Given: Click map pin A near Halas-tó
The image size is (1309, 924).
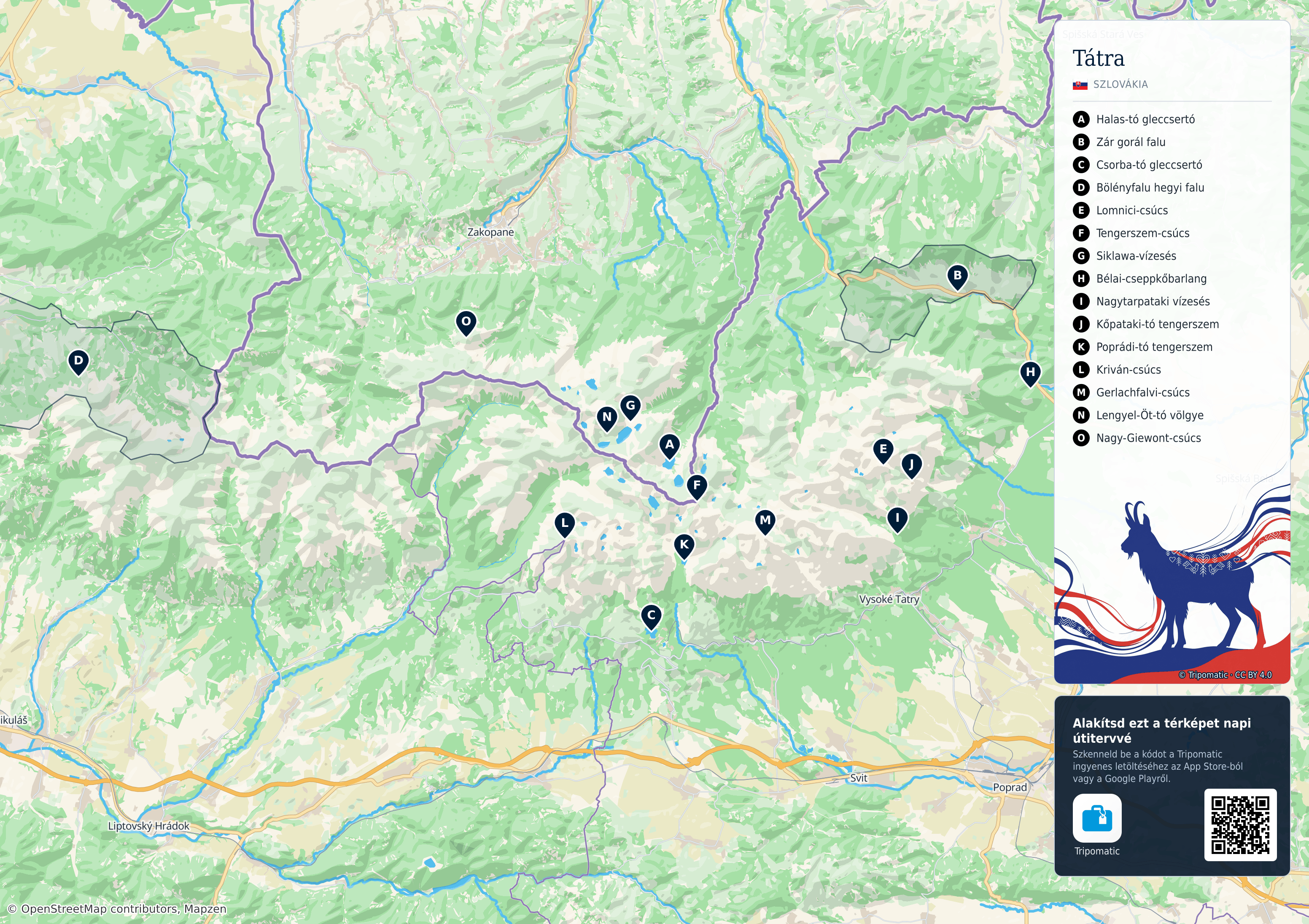Looking at the screenshot, I should click(669, 446).
